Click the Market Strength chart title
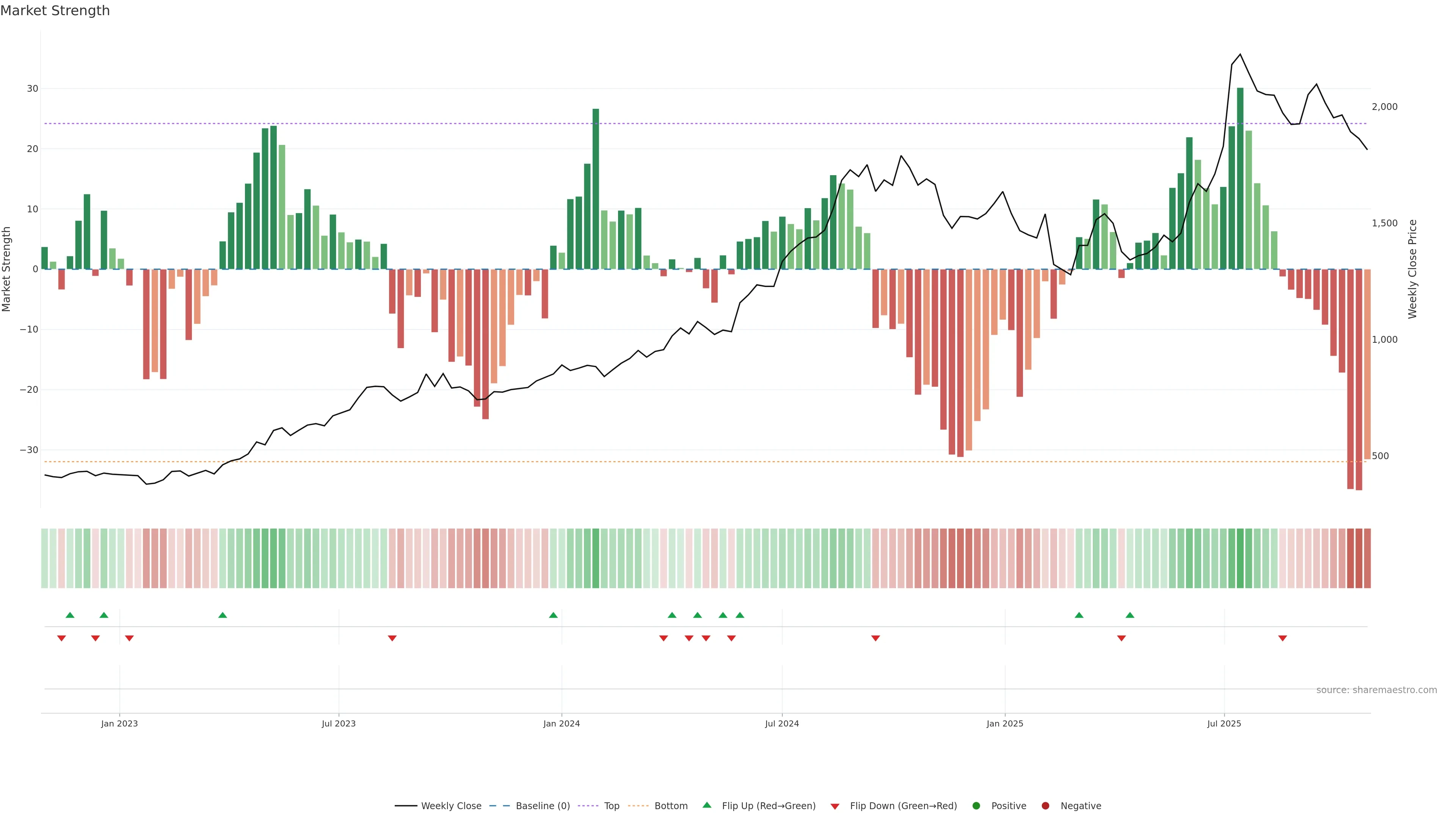Viewport: 1456px width, 819px height. tap(55, 11)
